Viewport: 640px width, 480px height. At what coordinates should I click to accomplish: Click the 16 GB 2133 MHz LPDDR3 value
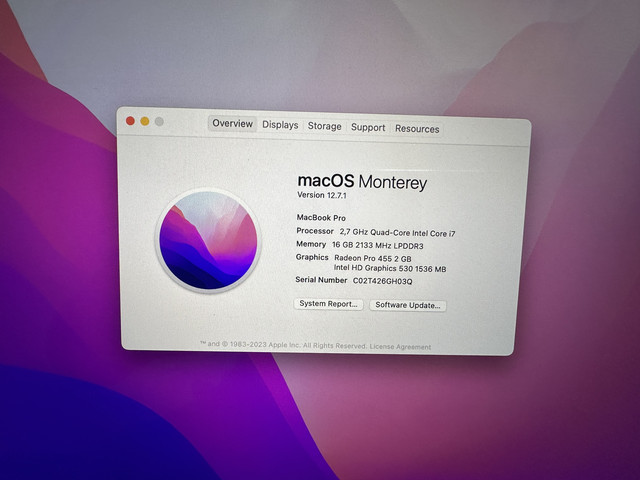pyautogui.click(x=378, y=245)
